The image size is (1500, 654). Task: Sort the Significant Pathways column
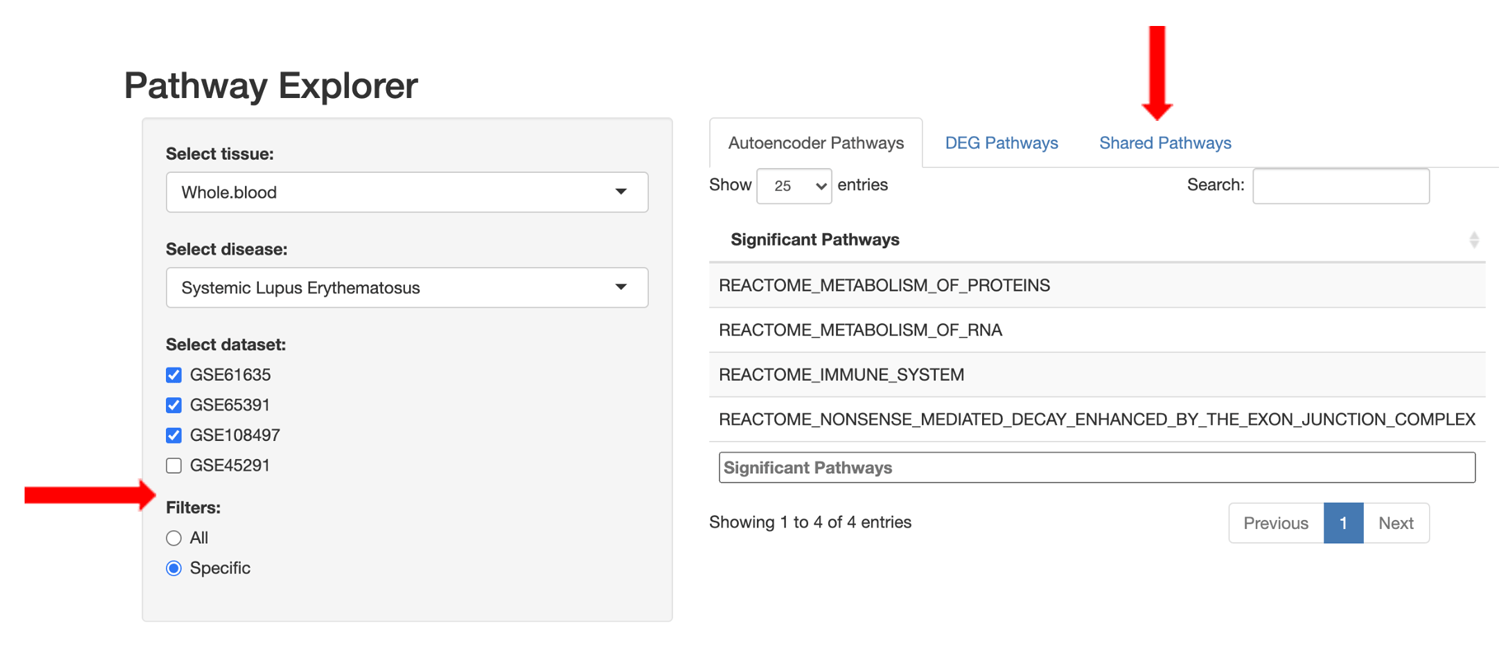pos(1474,239)
